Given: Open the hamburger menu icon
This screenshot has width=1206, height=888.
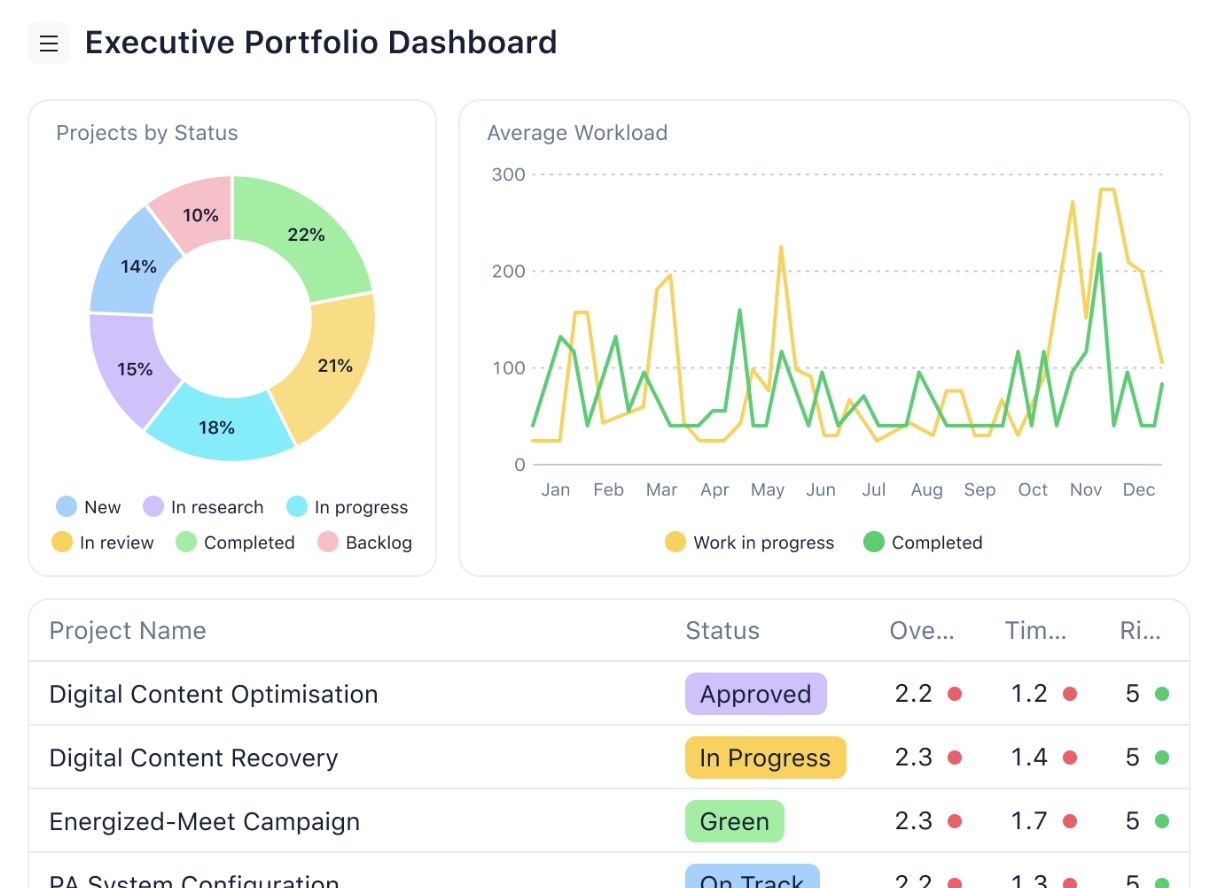Looking at the screenshot, I should (49, 43).
